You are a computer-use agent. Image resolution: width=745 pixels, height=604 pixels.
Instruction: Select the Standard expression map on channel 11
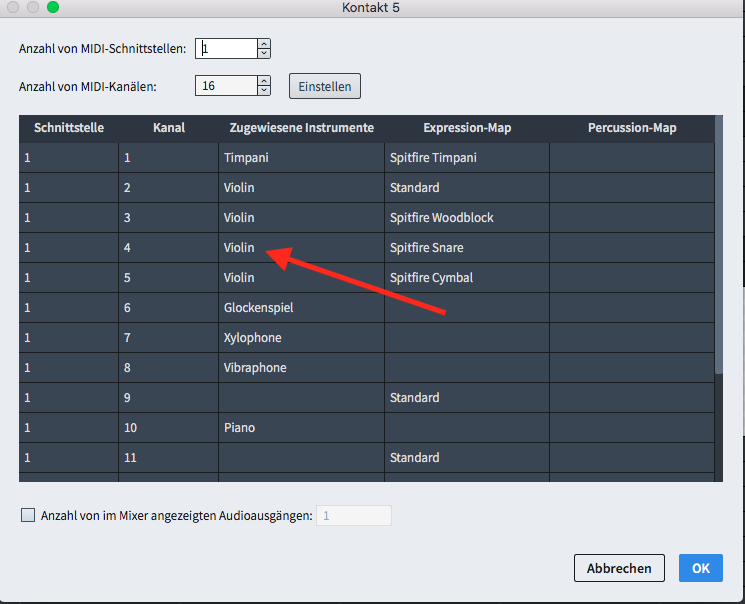click(467, 457)
